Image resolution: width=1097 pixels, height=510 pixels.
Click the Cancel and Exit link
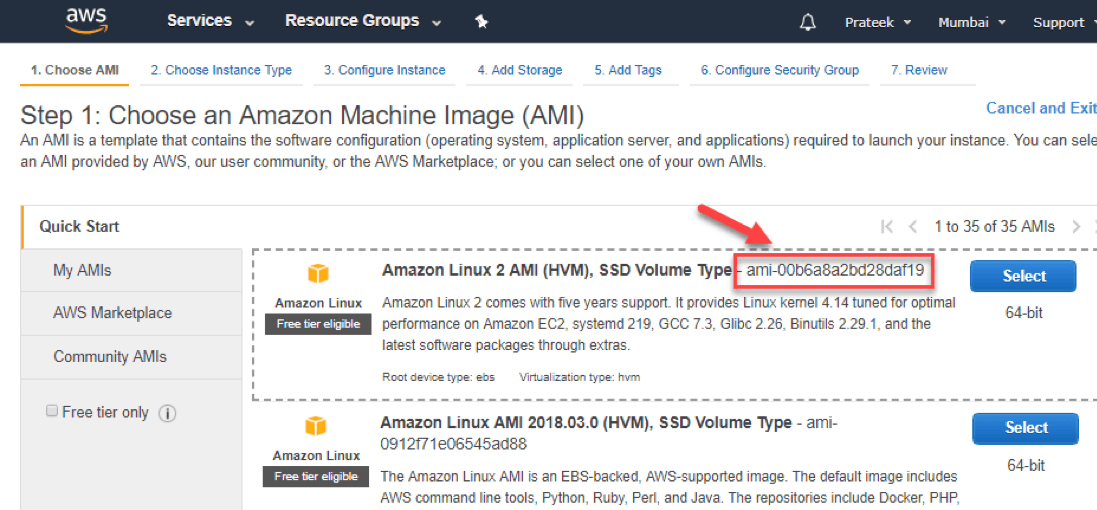coord(1040,108)
